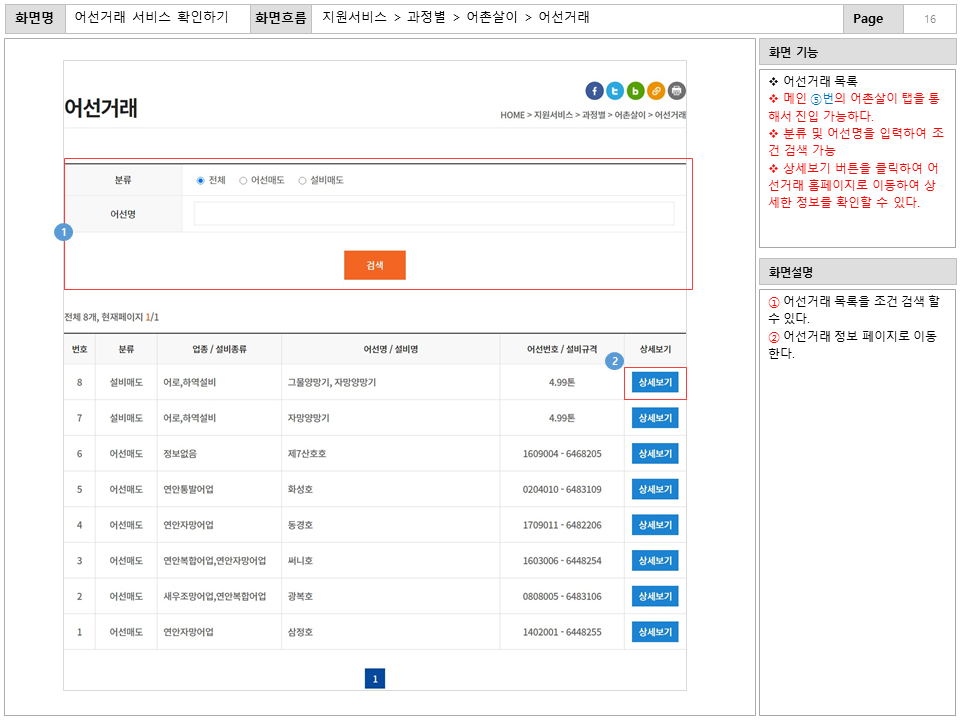Open 지원서비스 from the breadcrumb
This screenshot has height=720, width=960.
pyautogui.click(x=551, y=115)
